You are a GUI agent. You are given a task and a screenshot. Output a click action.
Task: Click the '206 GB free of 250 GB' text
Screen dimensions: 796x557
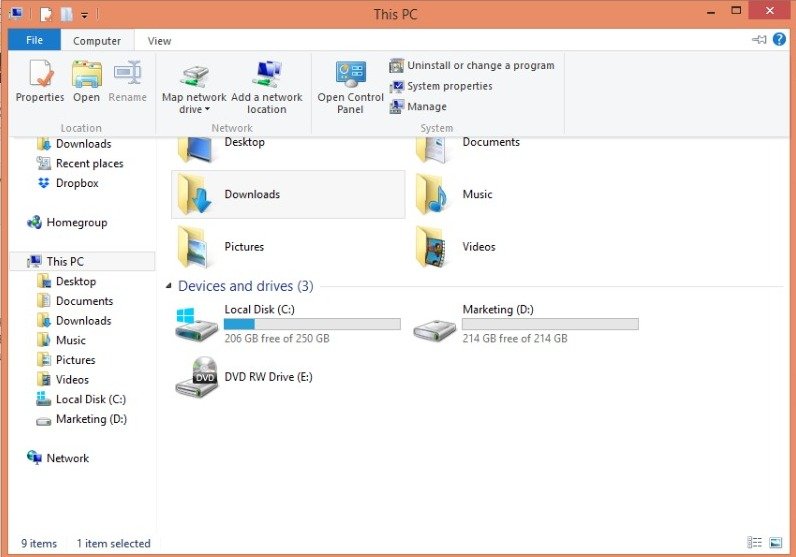tap(277, 339)
